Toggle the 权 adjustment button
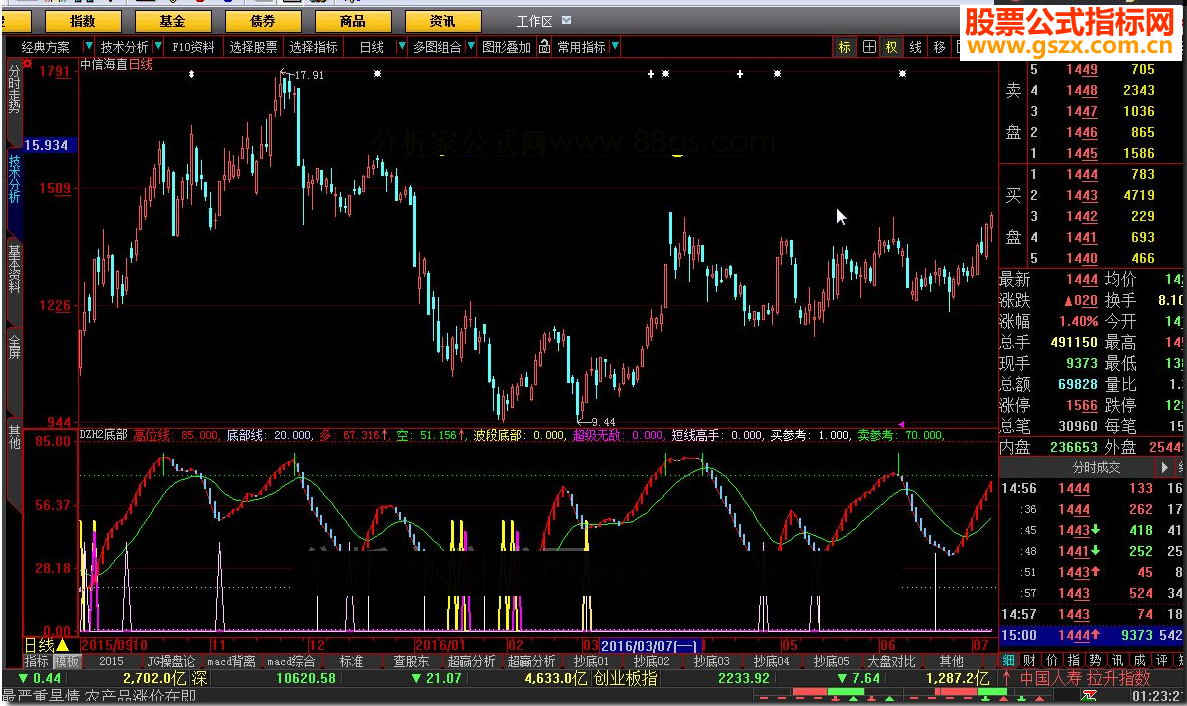Image resolution: width=1187 pixels, height=706 pixels. click(891, 47)
